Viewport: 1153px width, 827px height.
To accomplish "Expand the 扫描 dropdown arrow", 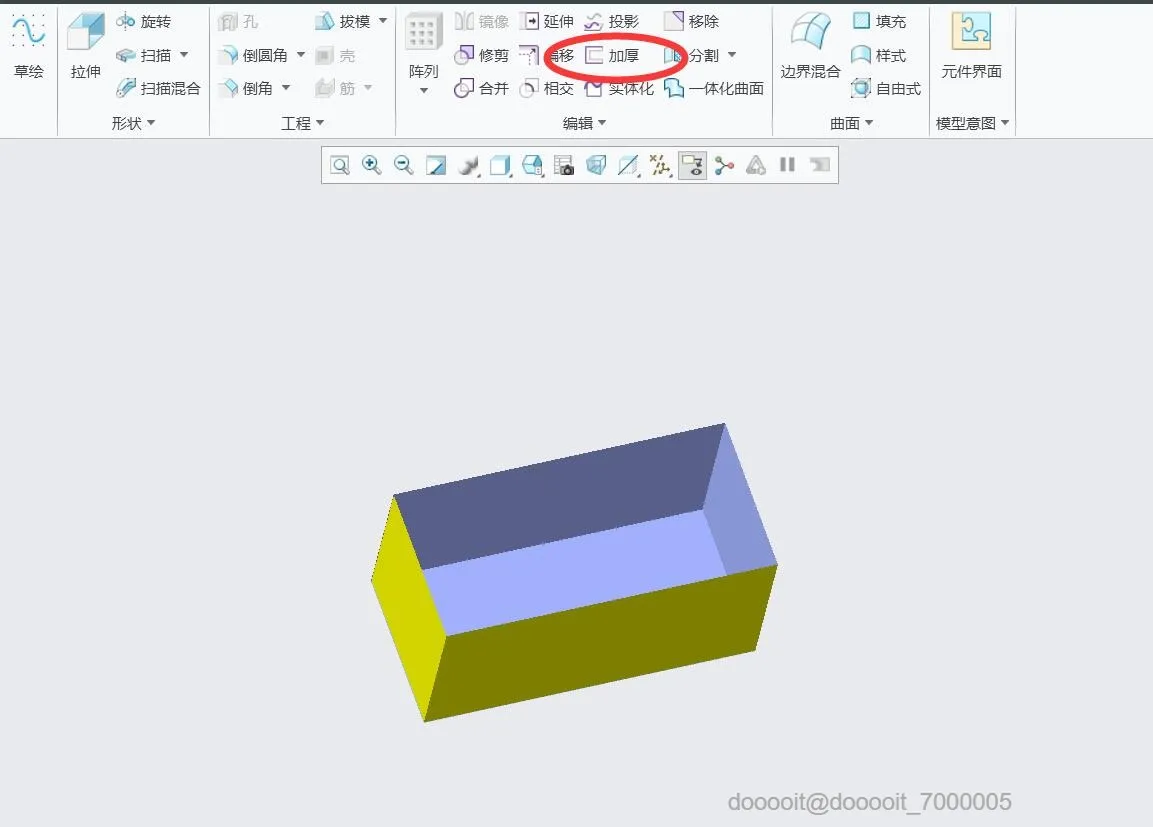I will pos(184,55).
